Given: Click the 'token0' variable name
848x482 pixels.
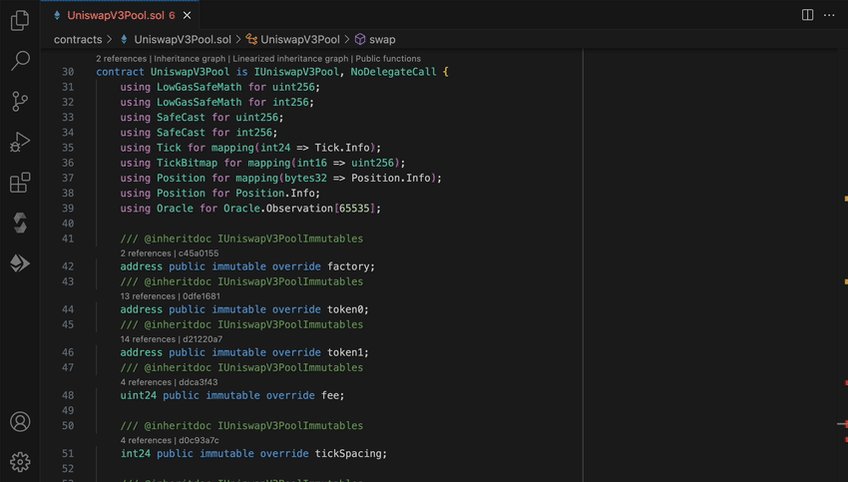Looking at the screenshot, I should tap(344, 309).
